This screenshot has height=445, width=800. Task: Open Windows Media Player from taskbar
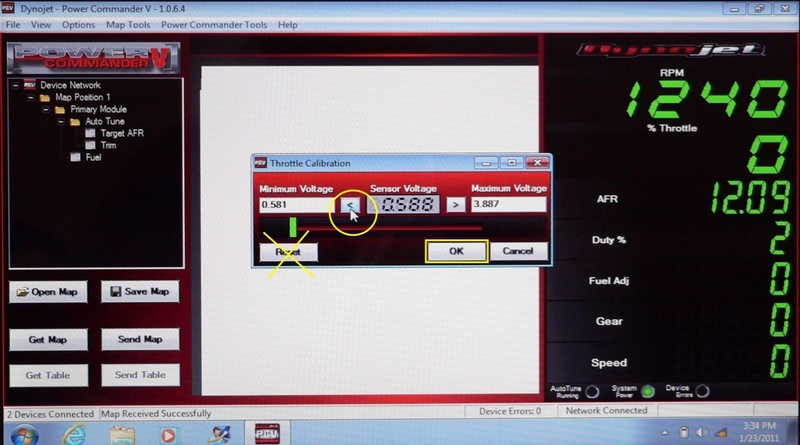(169, 433)
